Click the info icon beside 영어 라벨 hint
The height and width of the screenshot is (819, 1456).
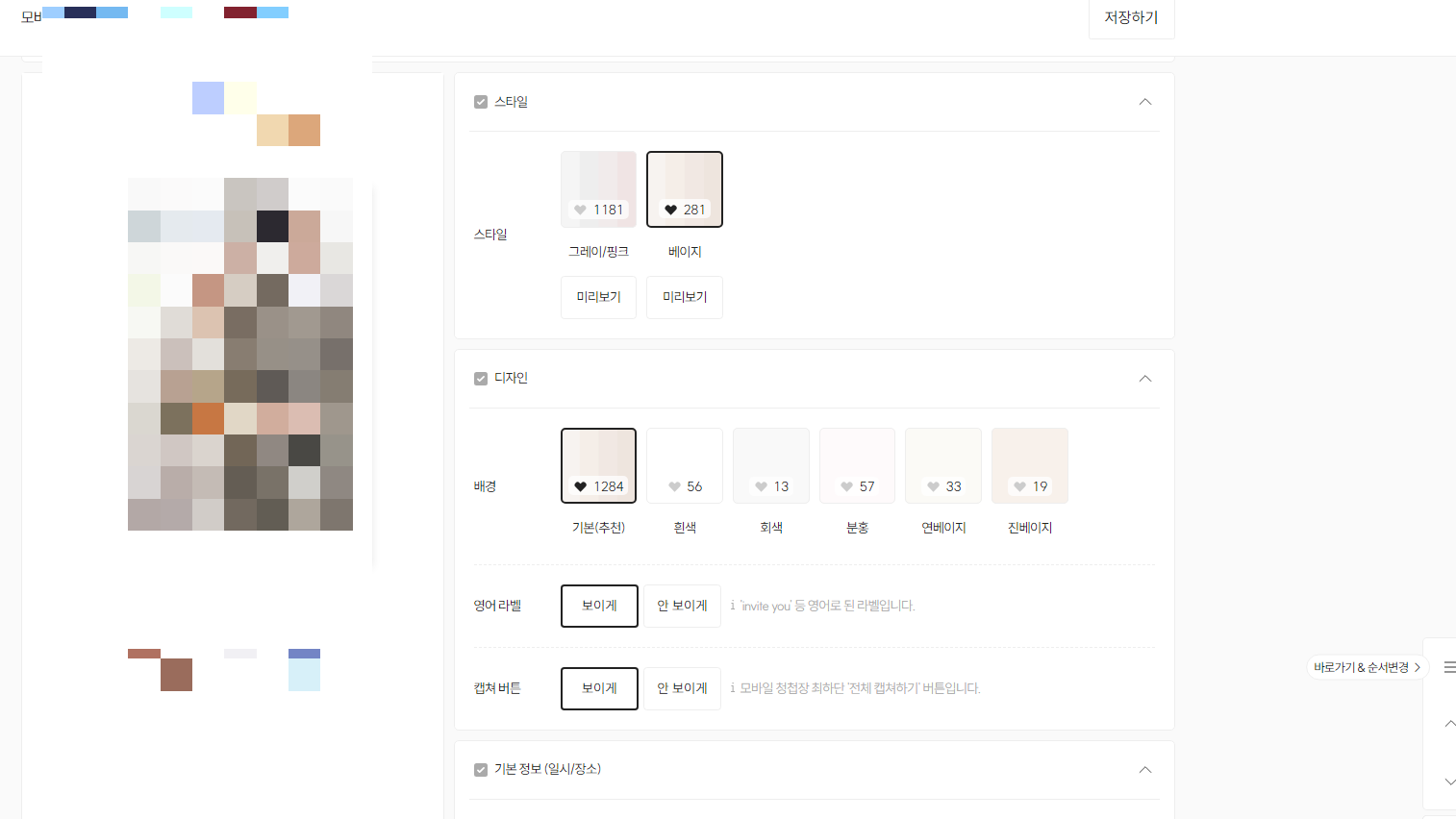pyautogui.click(x=733, y=606)
